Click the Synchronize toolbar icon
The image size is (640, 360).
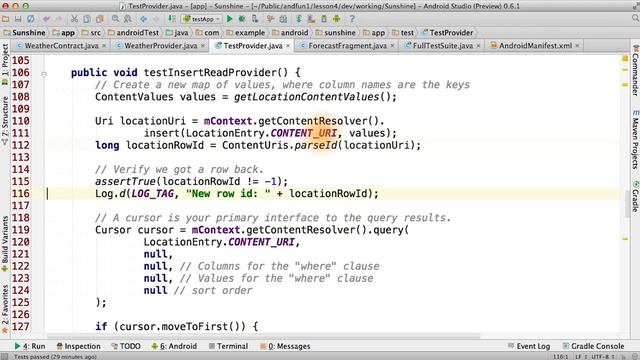pos(31,19)
